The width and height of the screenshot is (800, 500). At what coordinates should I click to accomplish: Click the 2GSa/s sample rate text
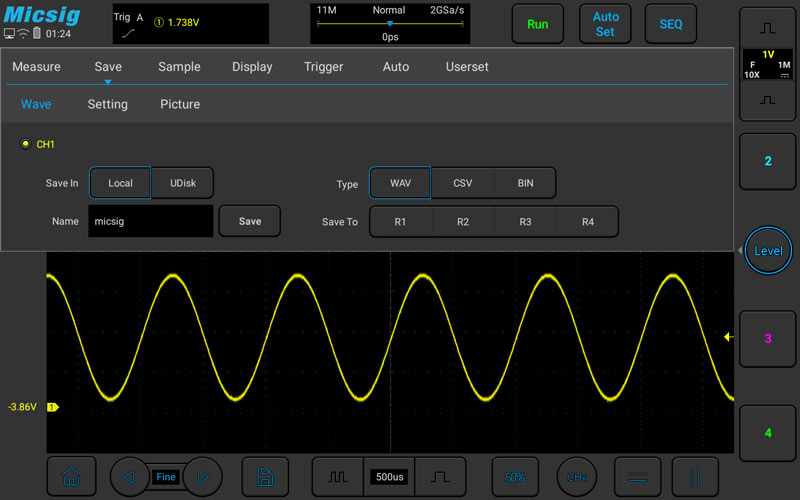click(447, 10)
